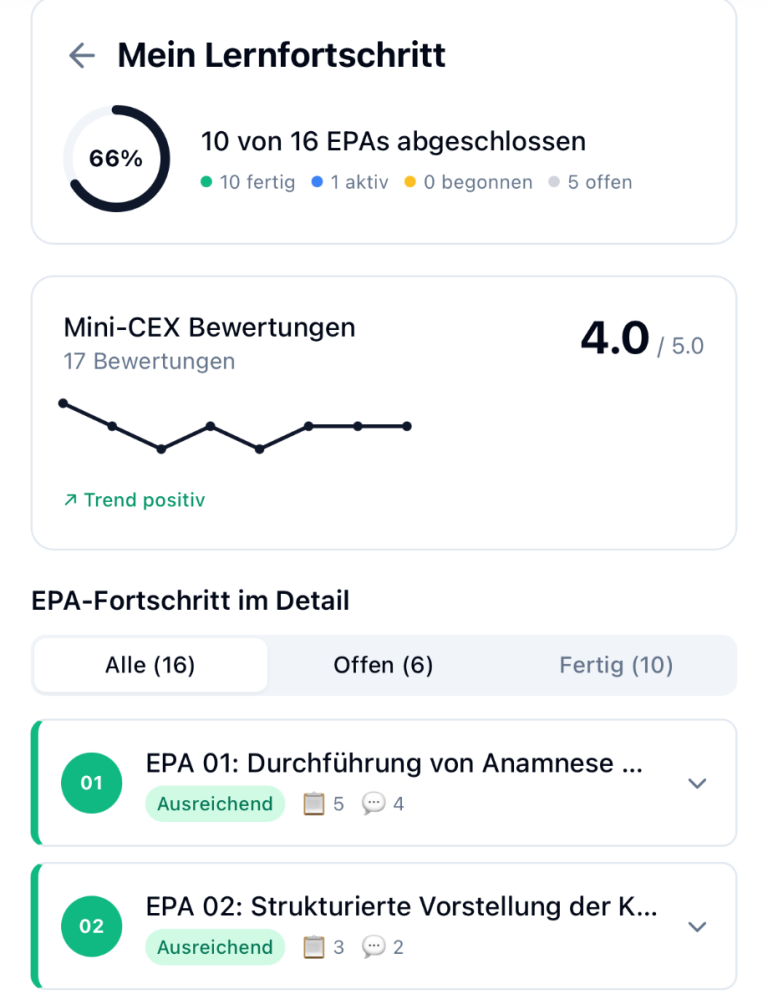Click the 66% circular progress ring
The height and width of the screenshot is (994, 768).
(x=116, y=159)
